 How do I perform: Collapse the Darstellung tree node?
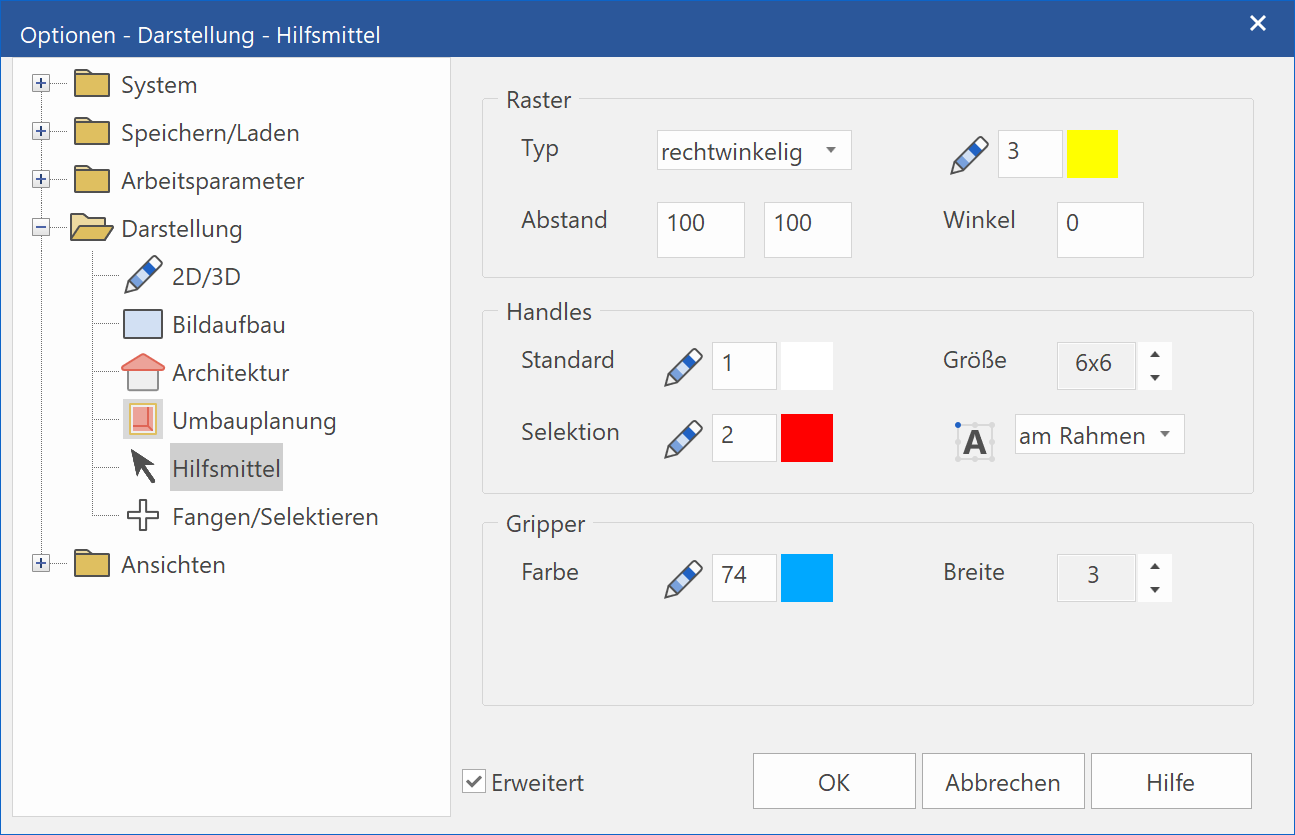41,228
